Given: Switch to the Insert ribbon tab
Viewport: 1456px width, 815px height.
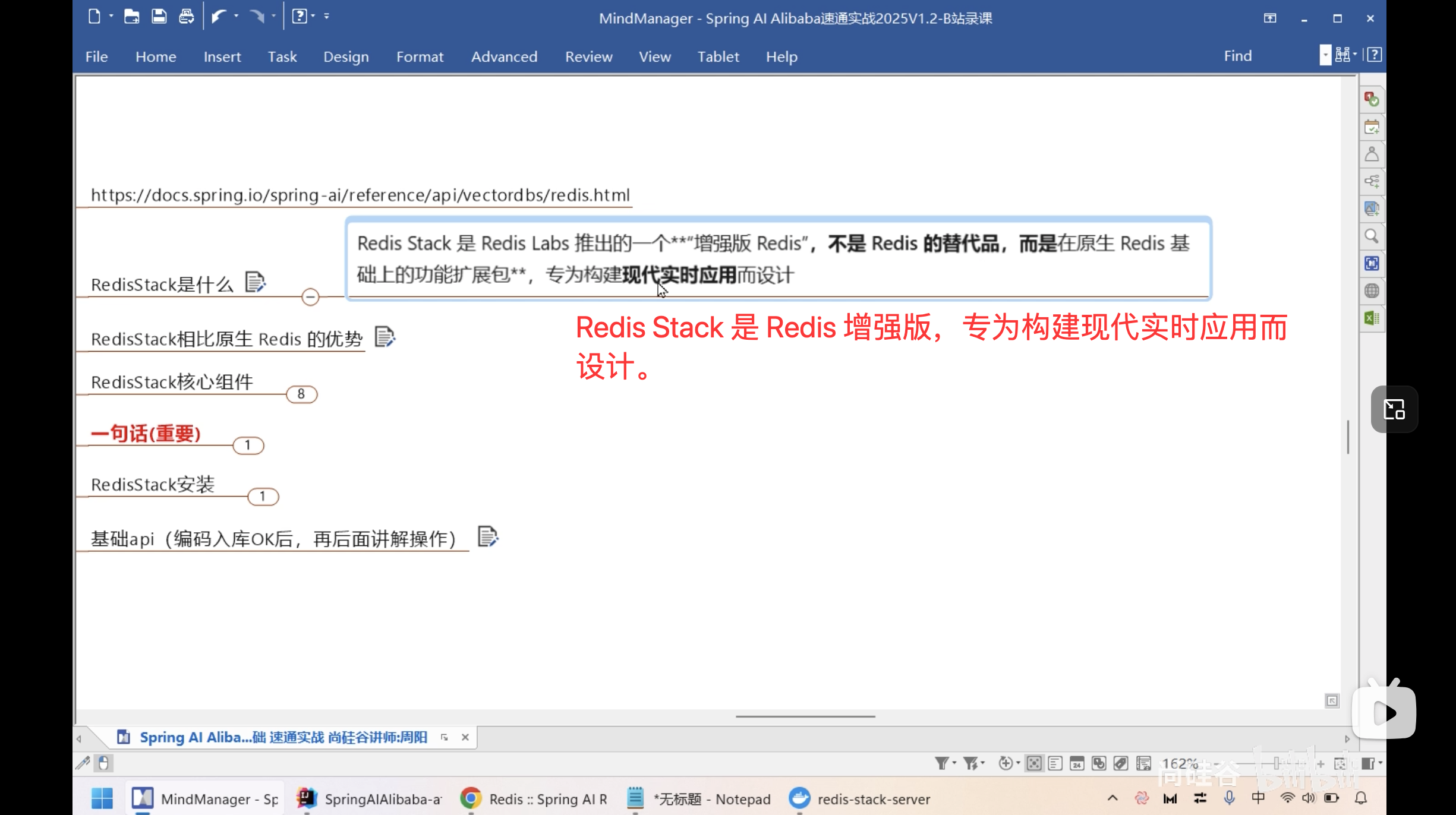Looking at the screenshot, I should click(222, 56).
